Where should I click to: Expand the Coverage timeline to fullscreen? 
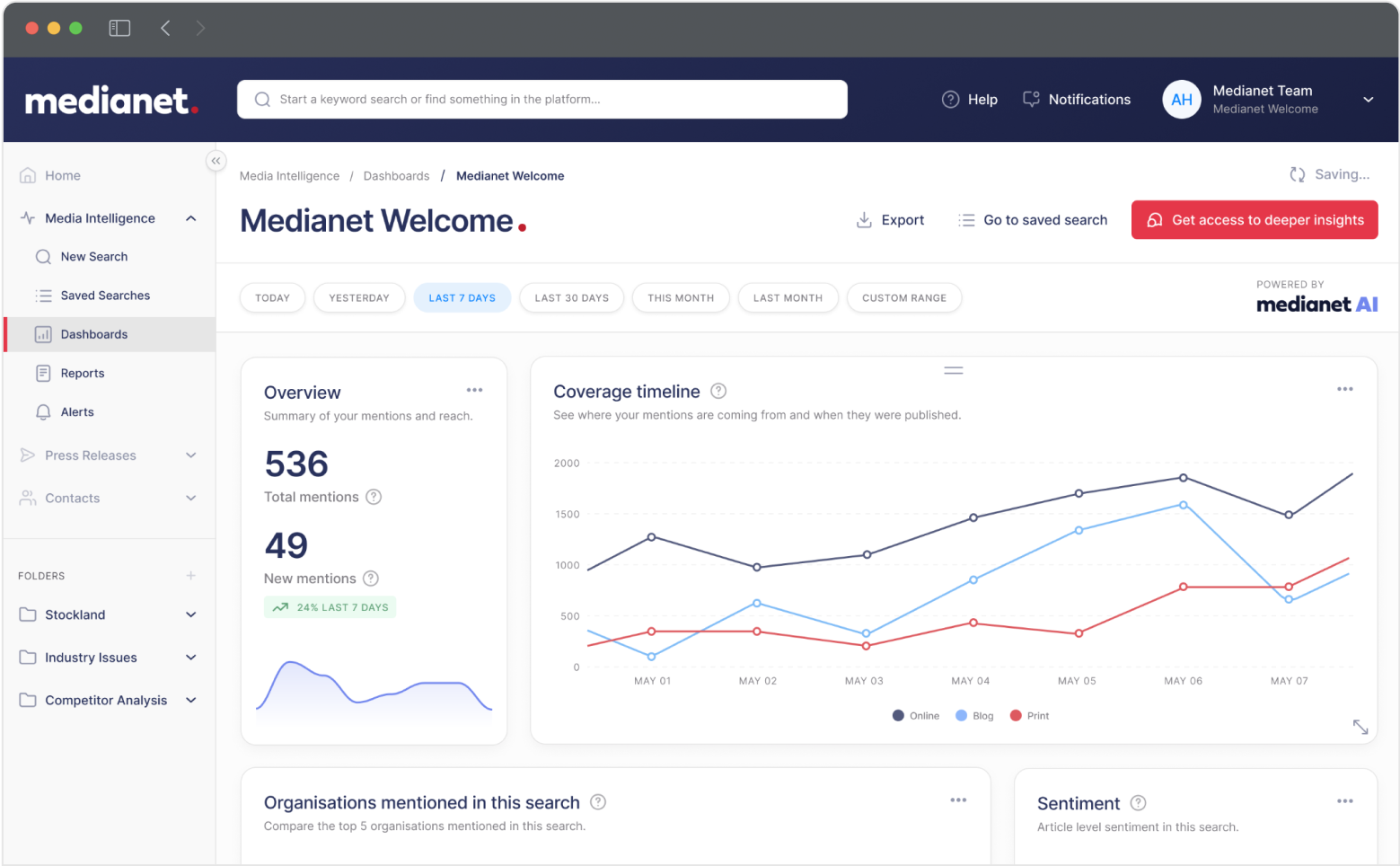1361,727
